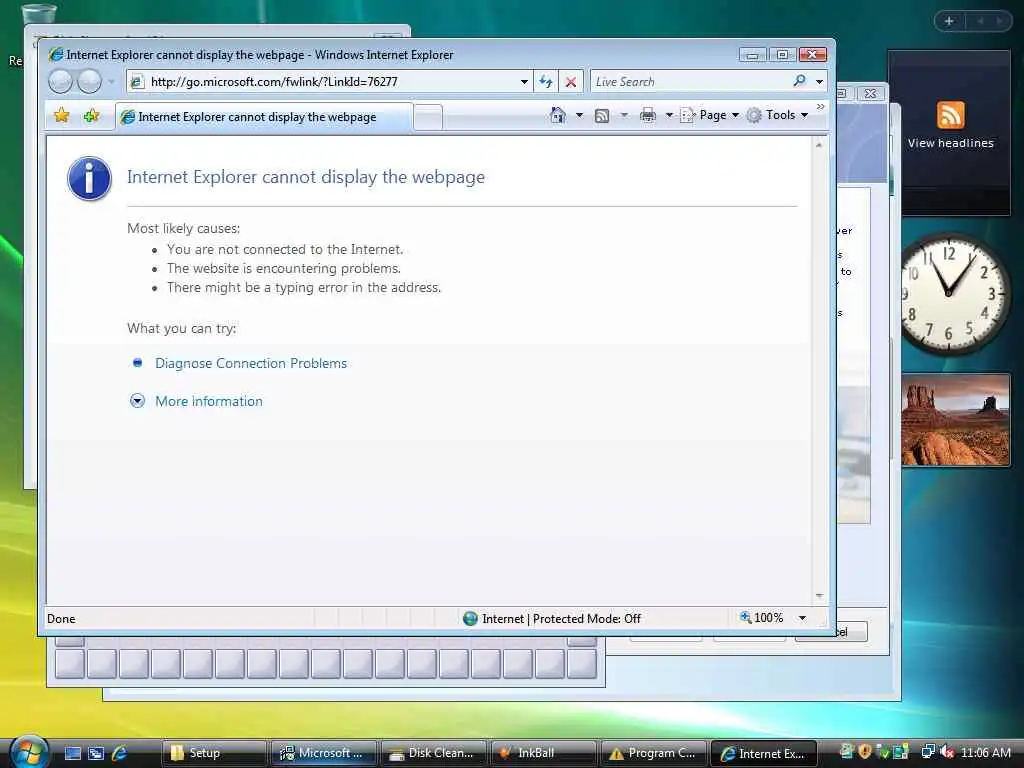Click the Print toolbar icon
The height and width of the screenshot is (768, 1024).
[647, 116]
